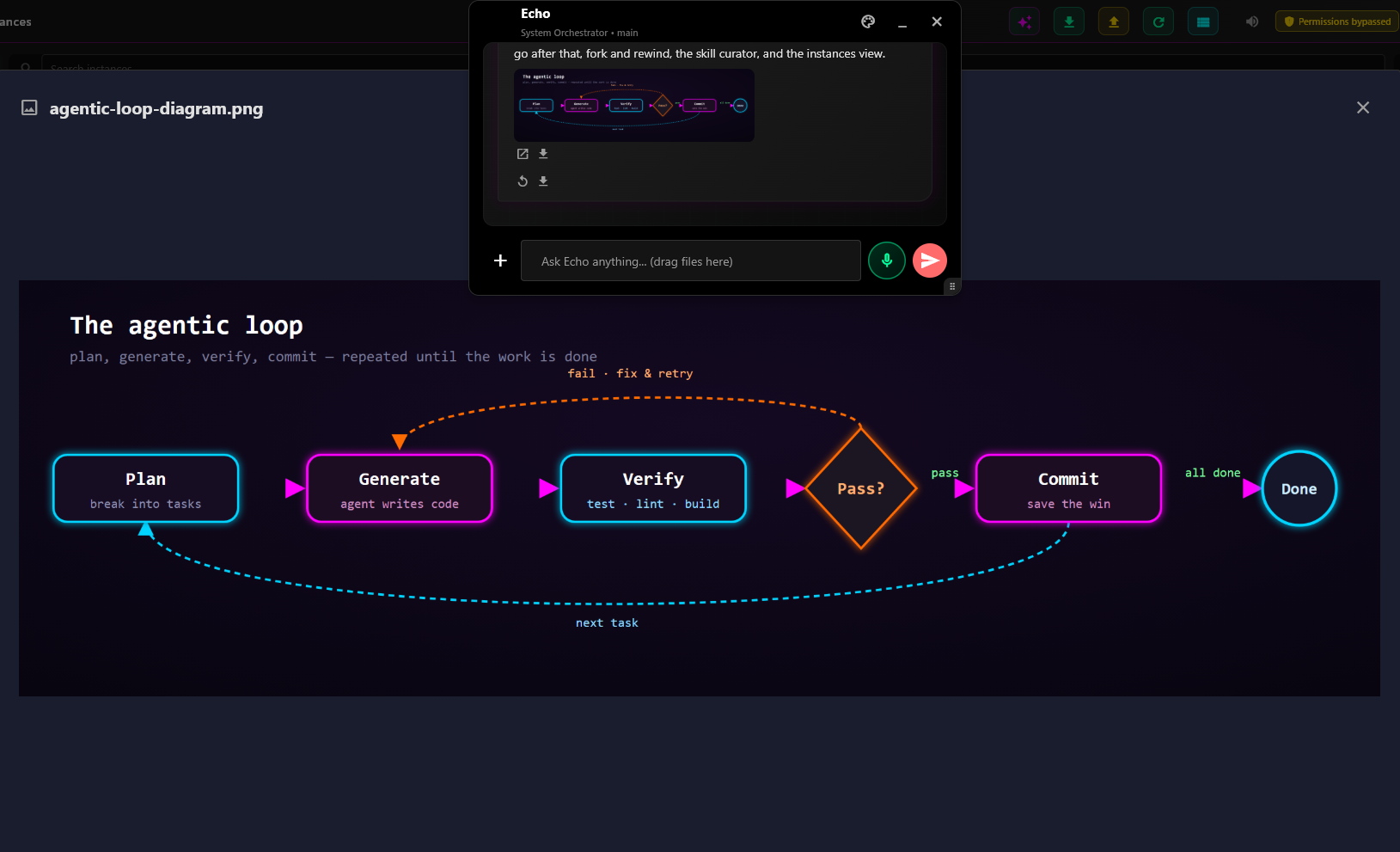Click the agentic-loop-diagram.png title text
This screenshot has width=1400, height=852.
(x=156, y=108)
